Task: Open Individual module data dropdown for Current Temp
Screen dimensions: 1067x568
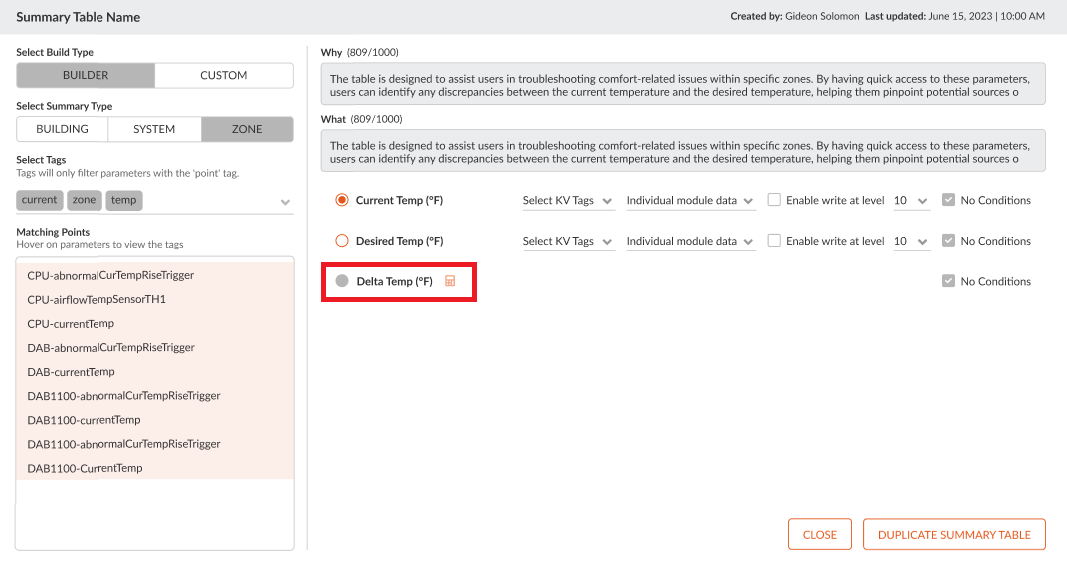Action: pos(690,201)
